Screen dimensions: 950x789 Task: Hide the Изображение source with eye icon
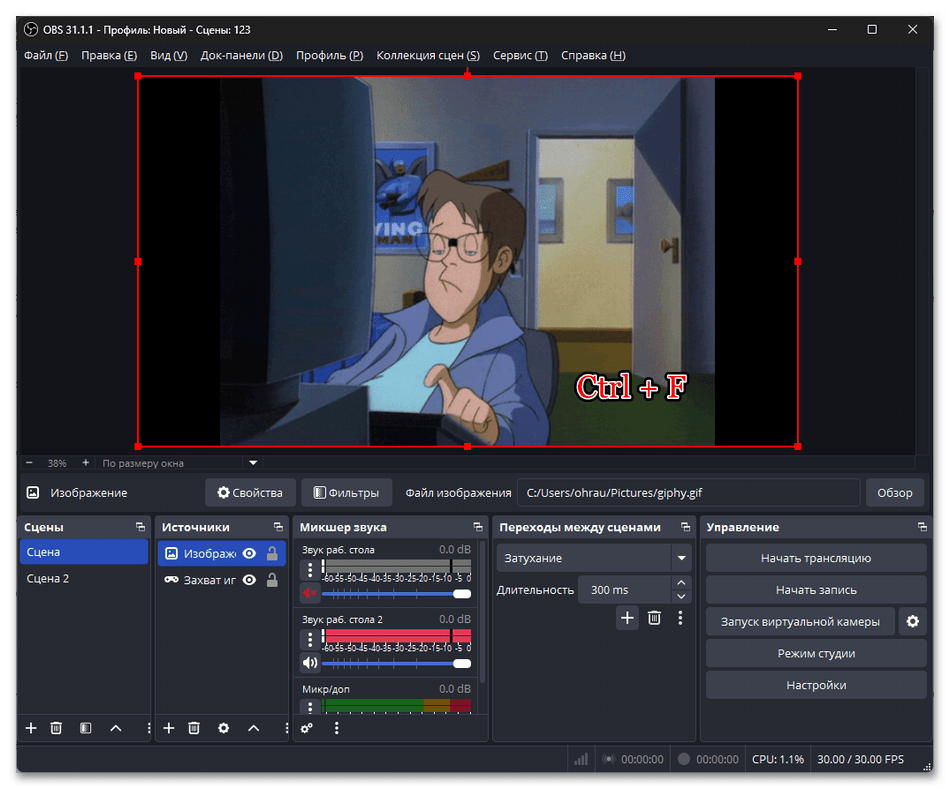pyautogui.click(x=249, y=553)
